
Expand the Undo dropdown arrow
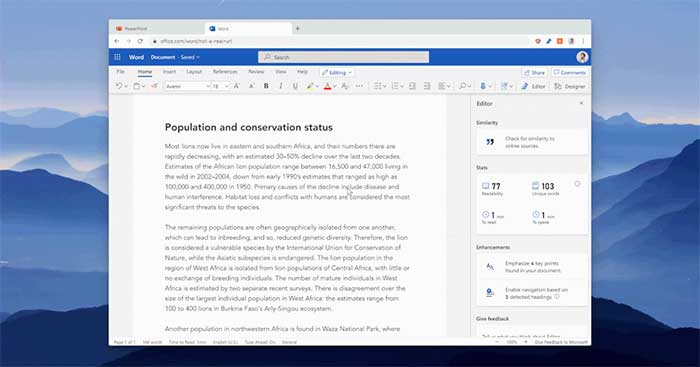point(126,86)
